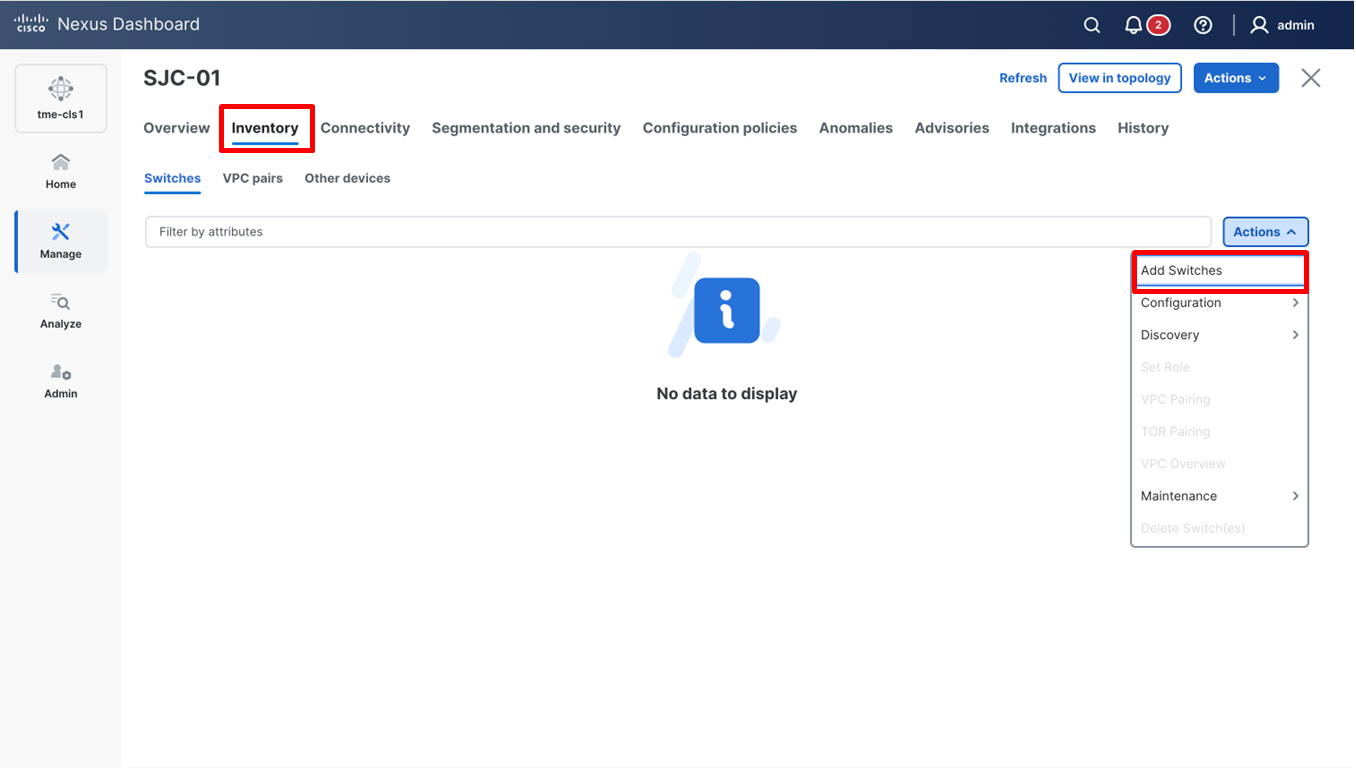Open the global search magnifier
This screenshot has height=768, width=1356.
(1091, 24)
